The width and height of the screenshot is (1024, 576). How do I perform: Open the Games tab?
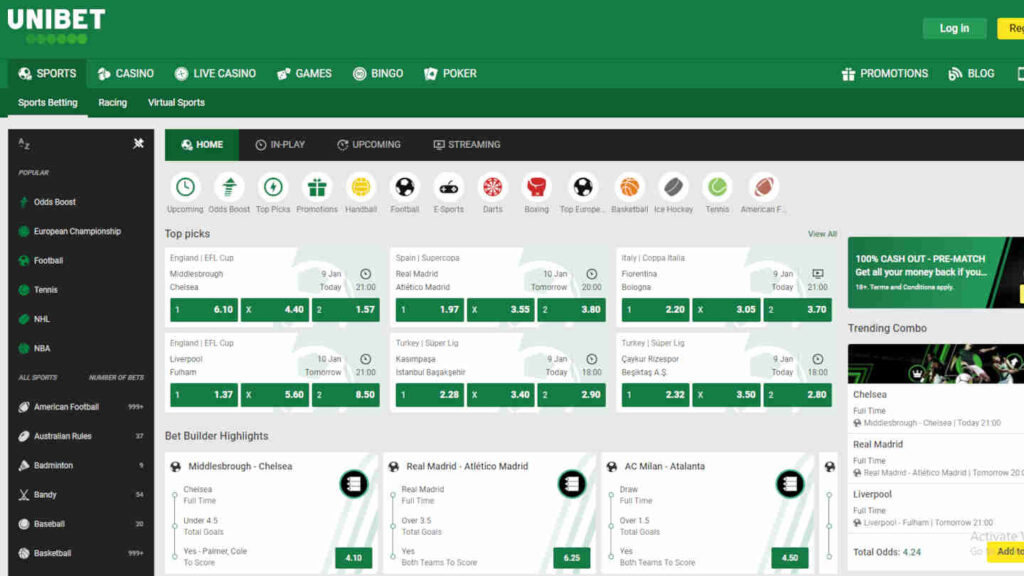[x=304, y=74]
